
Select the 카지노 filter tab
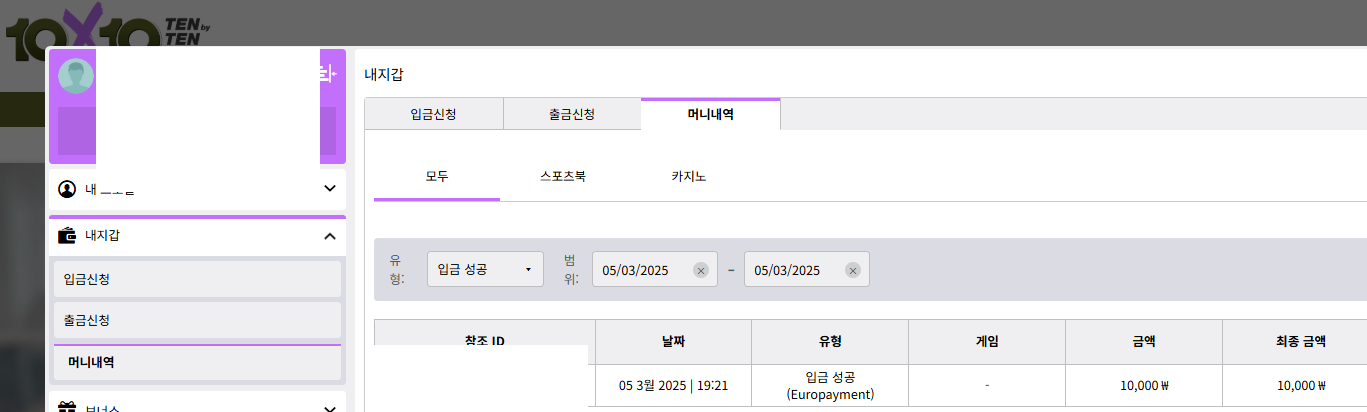[x=688, y=176]
